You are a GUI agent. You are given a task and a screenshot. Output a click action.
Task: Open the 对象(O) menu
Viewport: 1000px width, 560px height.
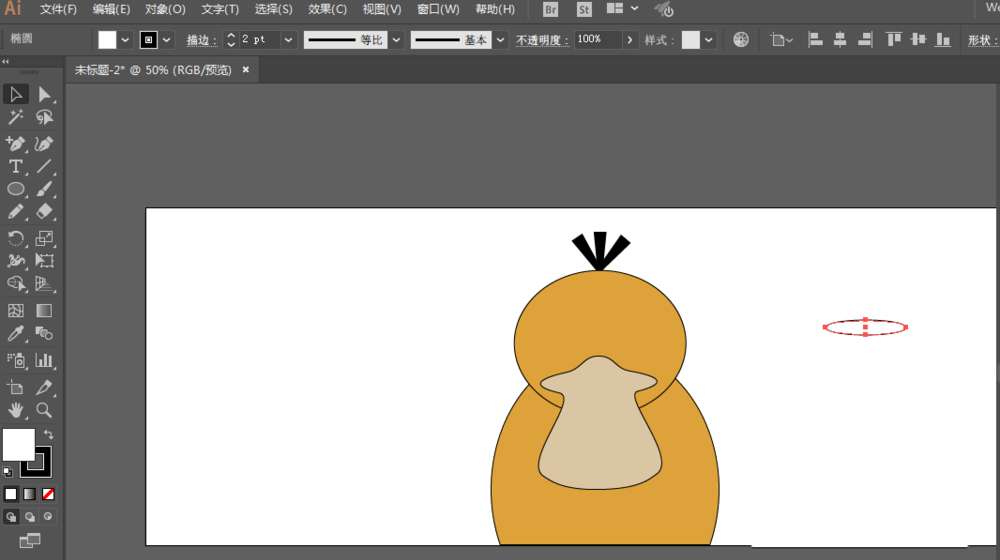(x=165, y=9)
